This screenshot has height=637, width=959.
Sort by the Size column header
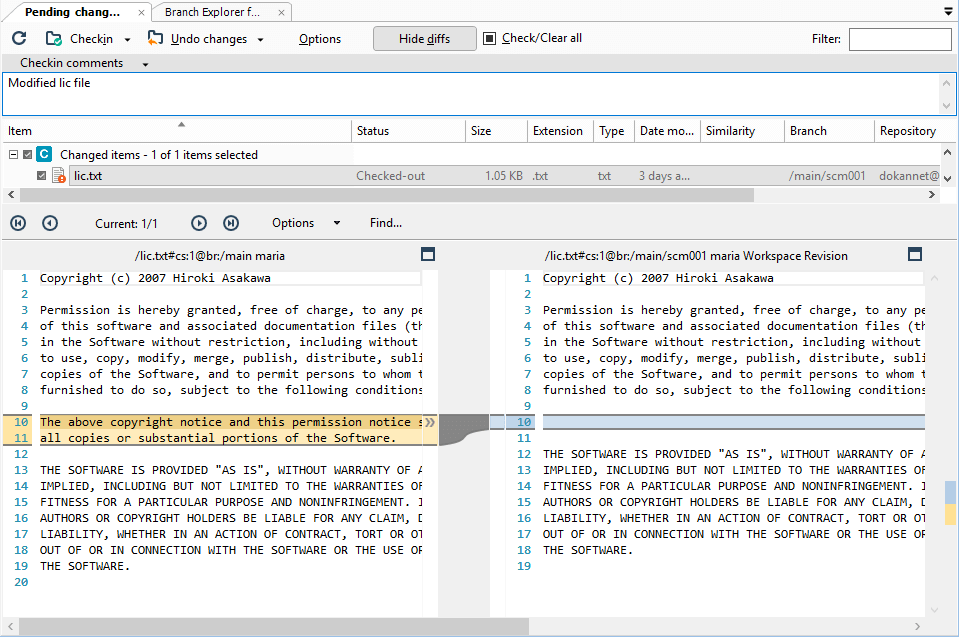coord(496,131)
